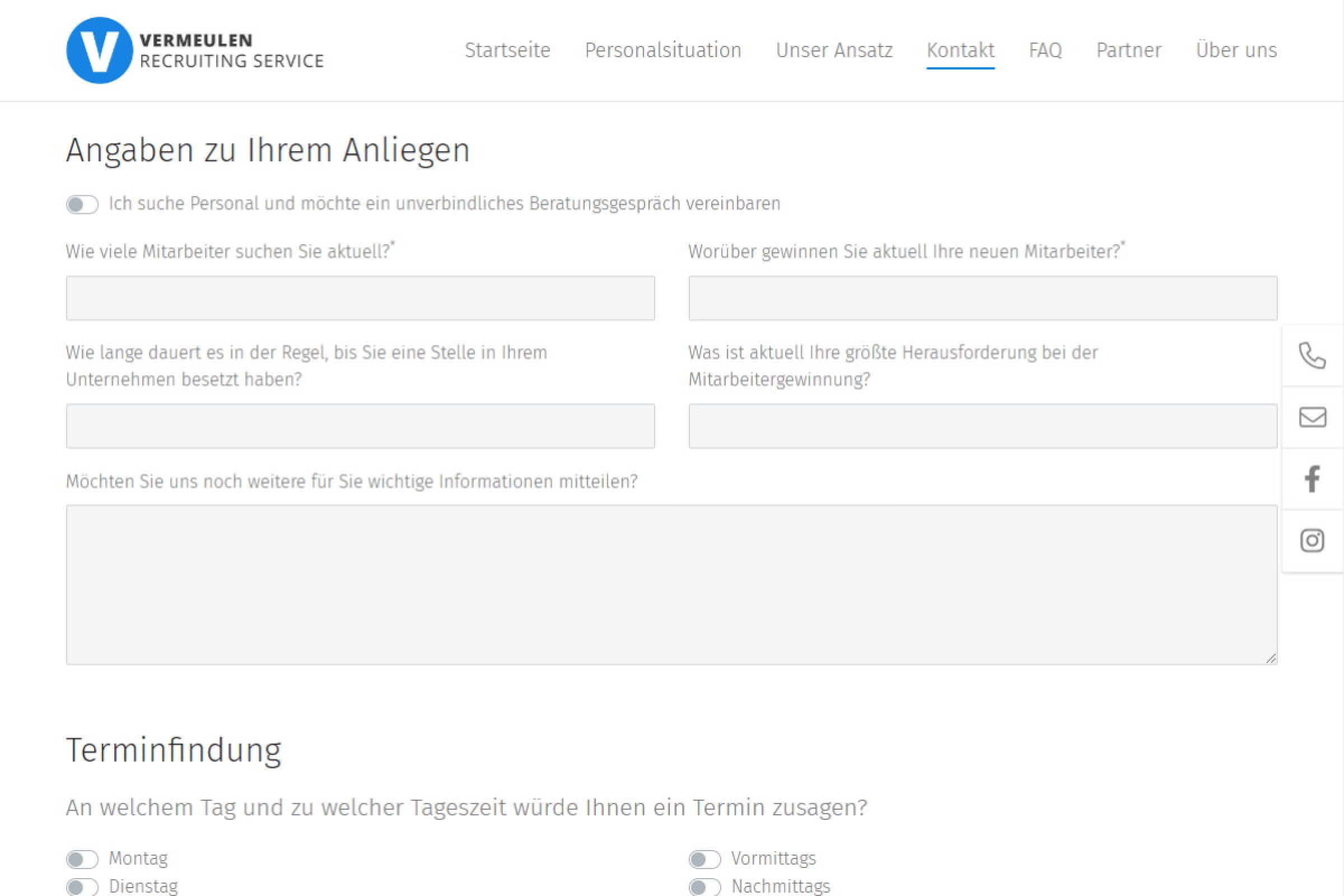Navigate to Über uns
Viewport: 1344px width, 896px height.
coord(1236,50)
